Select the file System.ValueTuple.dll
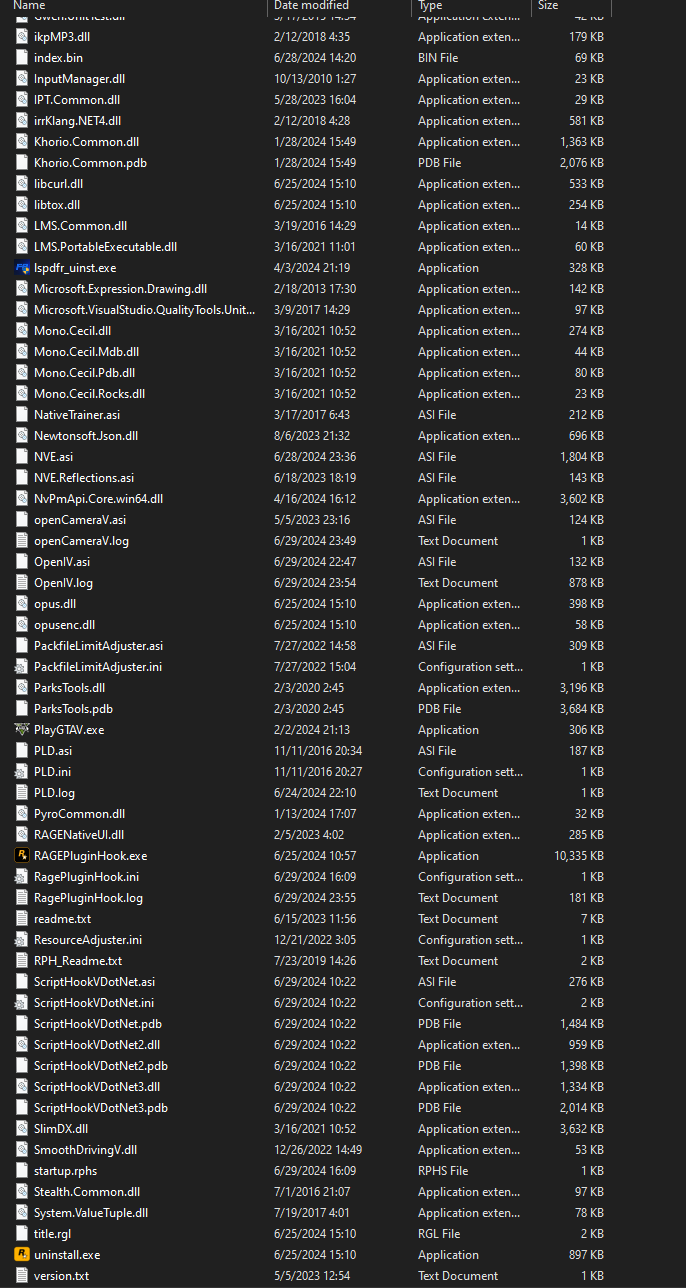 91,1213
